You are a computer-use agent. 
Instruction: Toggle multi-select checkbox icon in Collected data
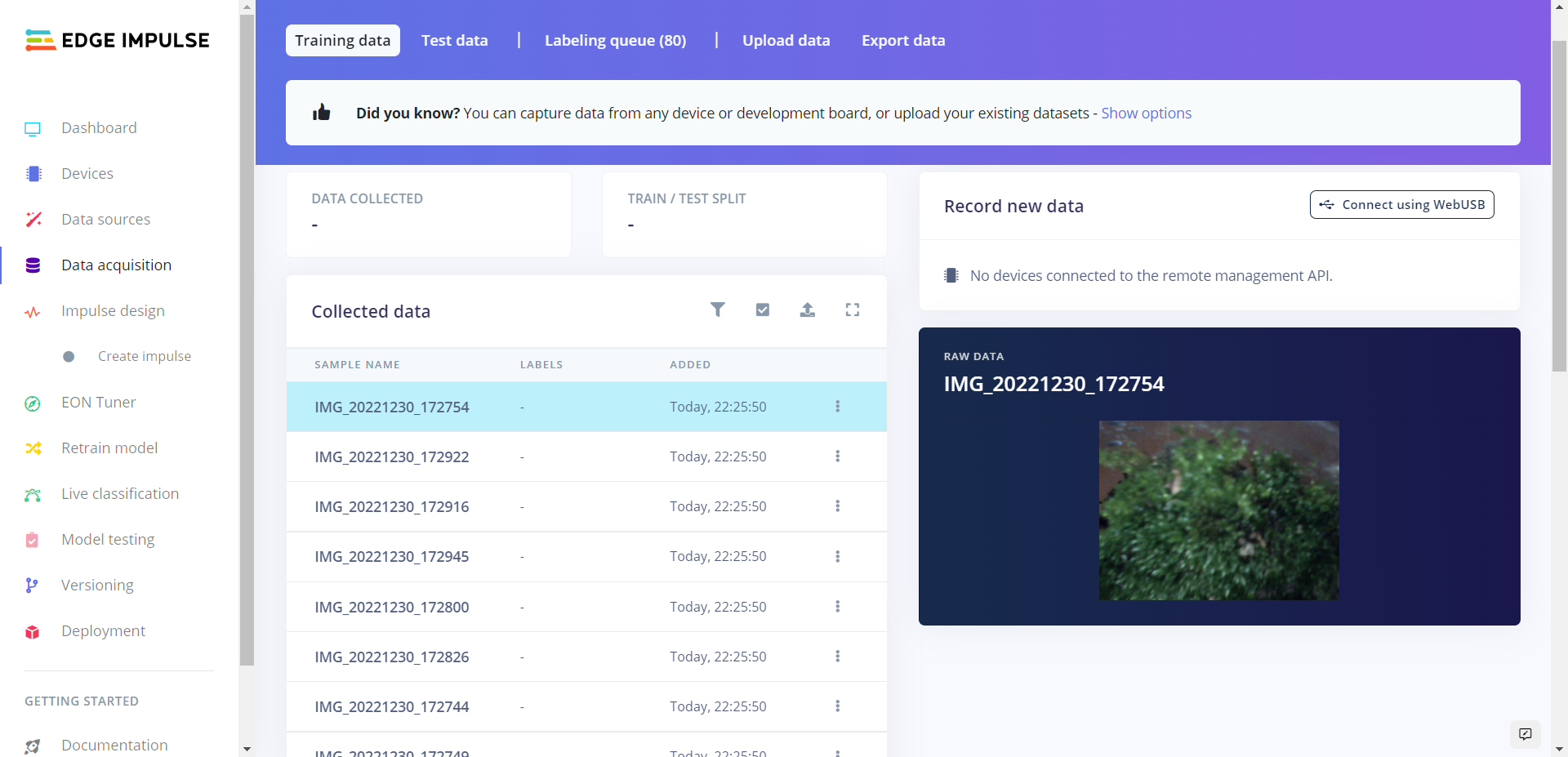click(763, 309)
